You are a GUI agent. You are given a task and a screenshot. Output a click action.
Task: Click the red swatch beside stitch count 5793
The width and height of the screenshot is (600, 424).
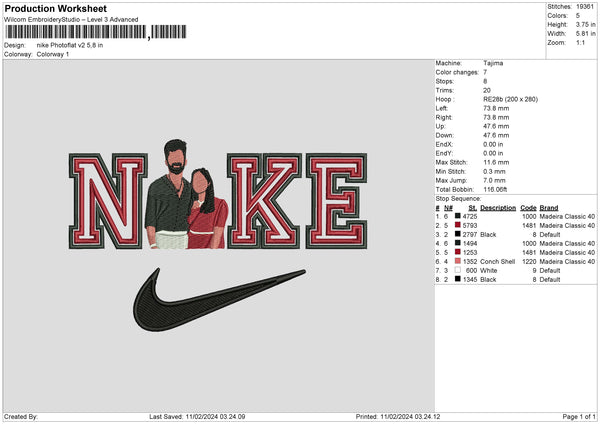pos(458,225)
